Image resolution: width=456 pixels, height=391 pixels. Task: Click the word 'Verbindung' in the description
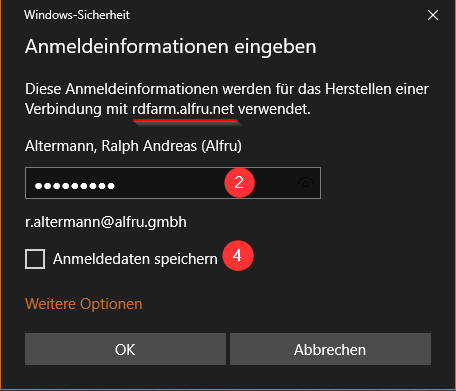63,109
